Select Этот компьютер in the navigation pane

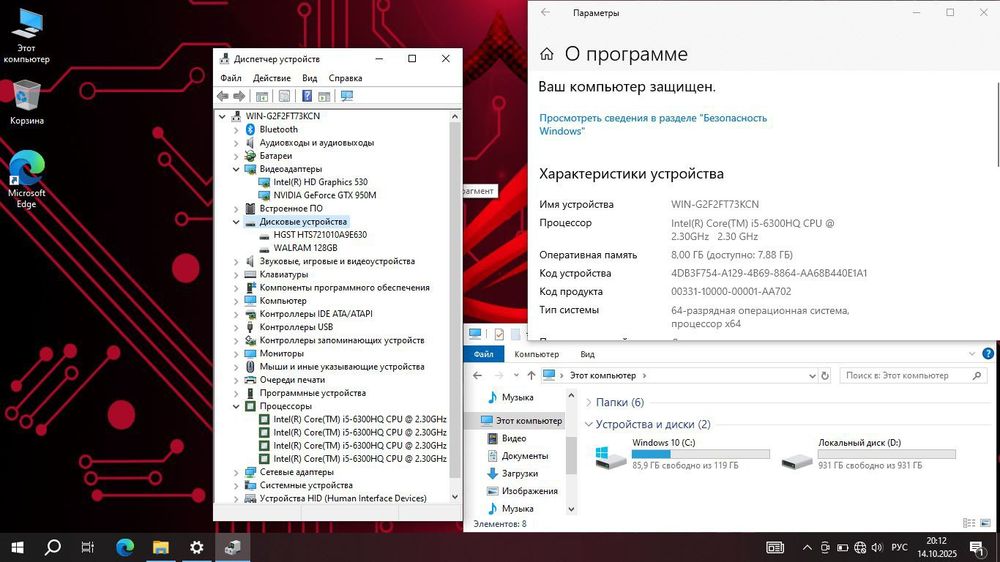click(522, 420)
